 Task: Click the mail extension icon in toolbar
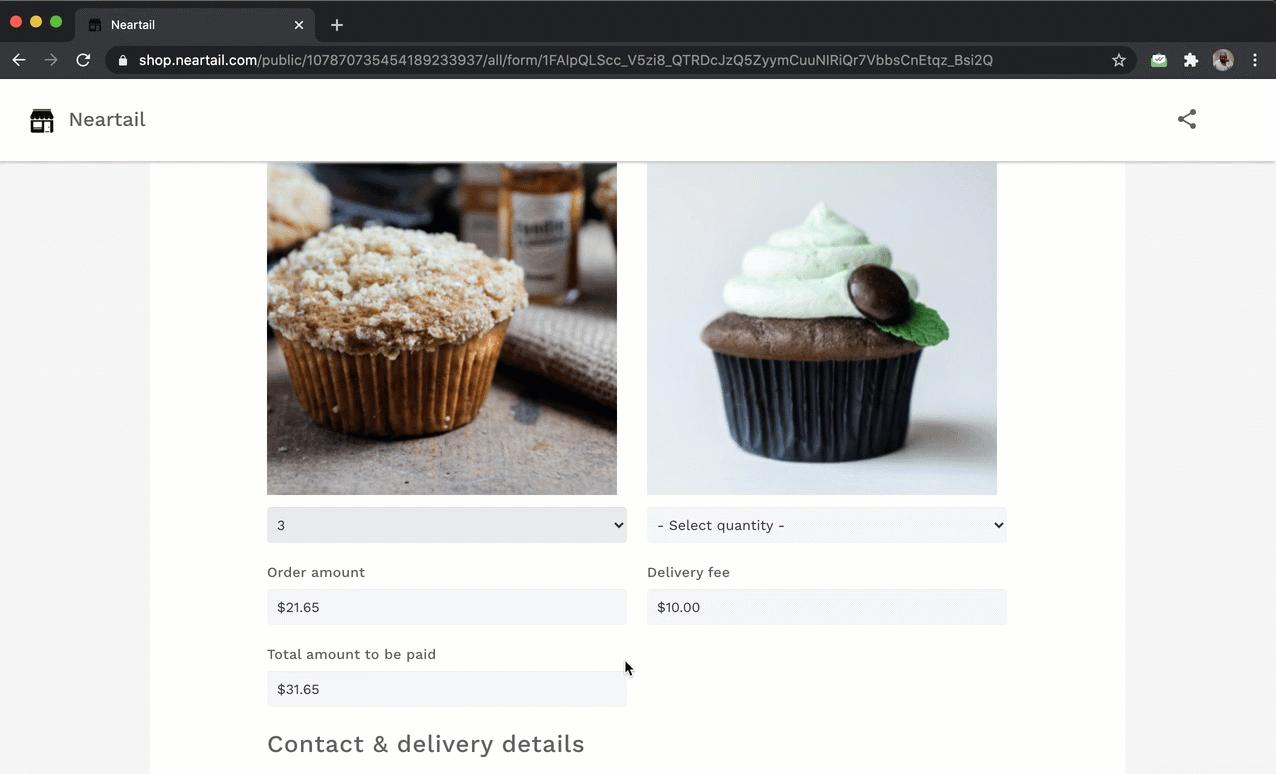click(x=1158, y=60)
